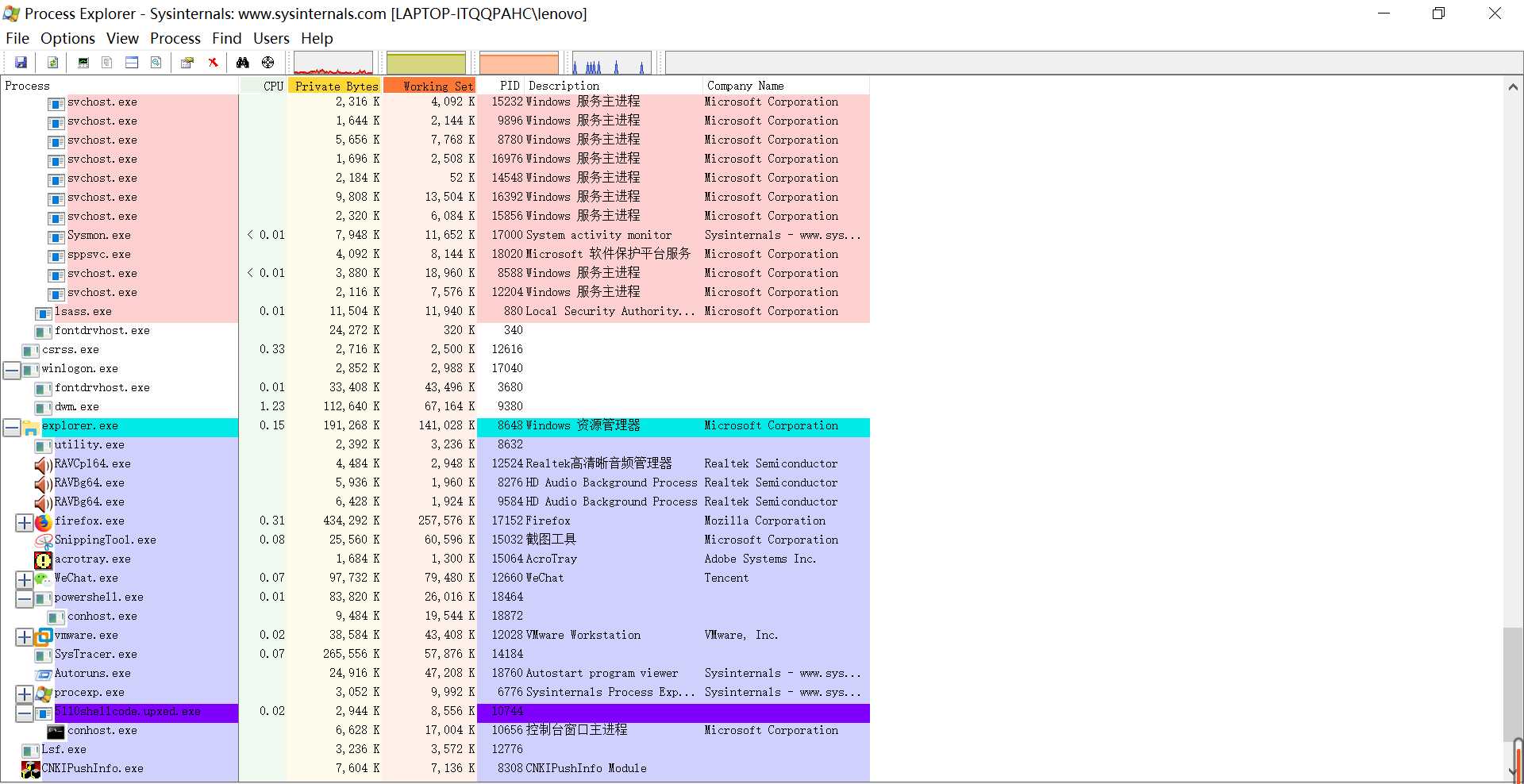Open the Find menu

(226, 38)
